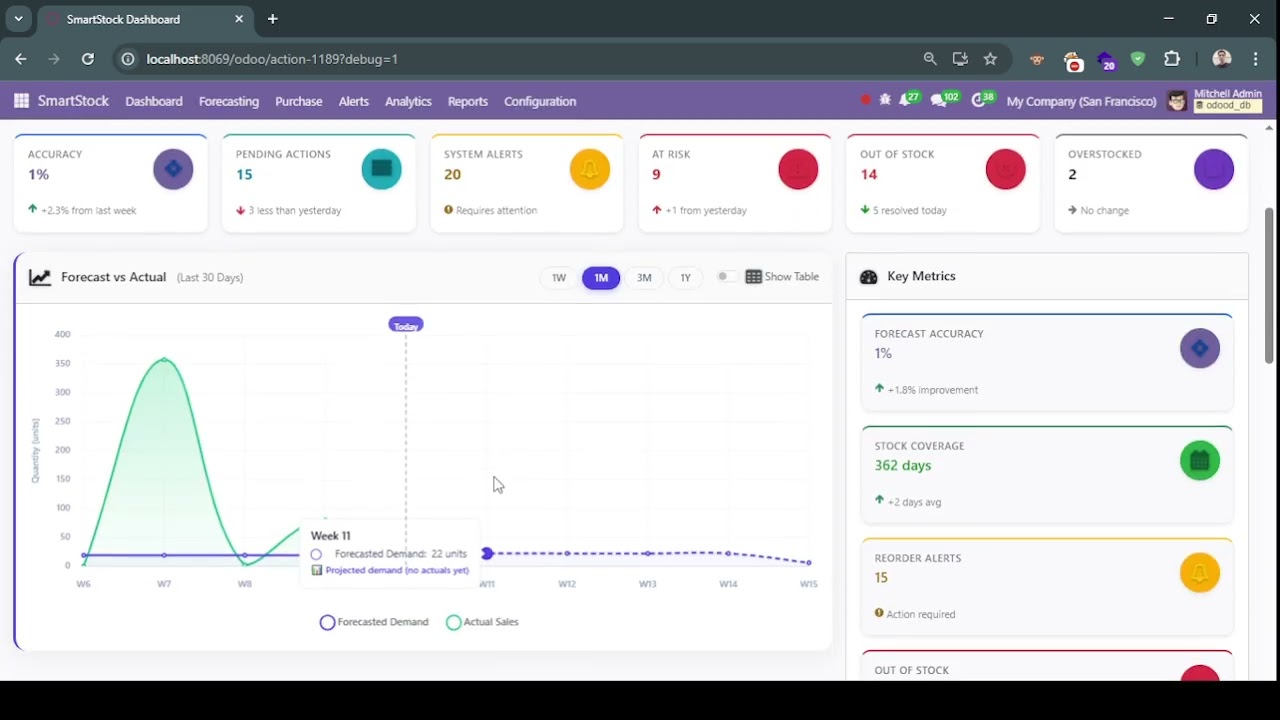This screenshot has height=720, width=1280.
Task: Click the install app icon in address bar
Action: pyautogui.click(x=960, y=59)
